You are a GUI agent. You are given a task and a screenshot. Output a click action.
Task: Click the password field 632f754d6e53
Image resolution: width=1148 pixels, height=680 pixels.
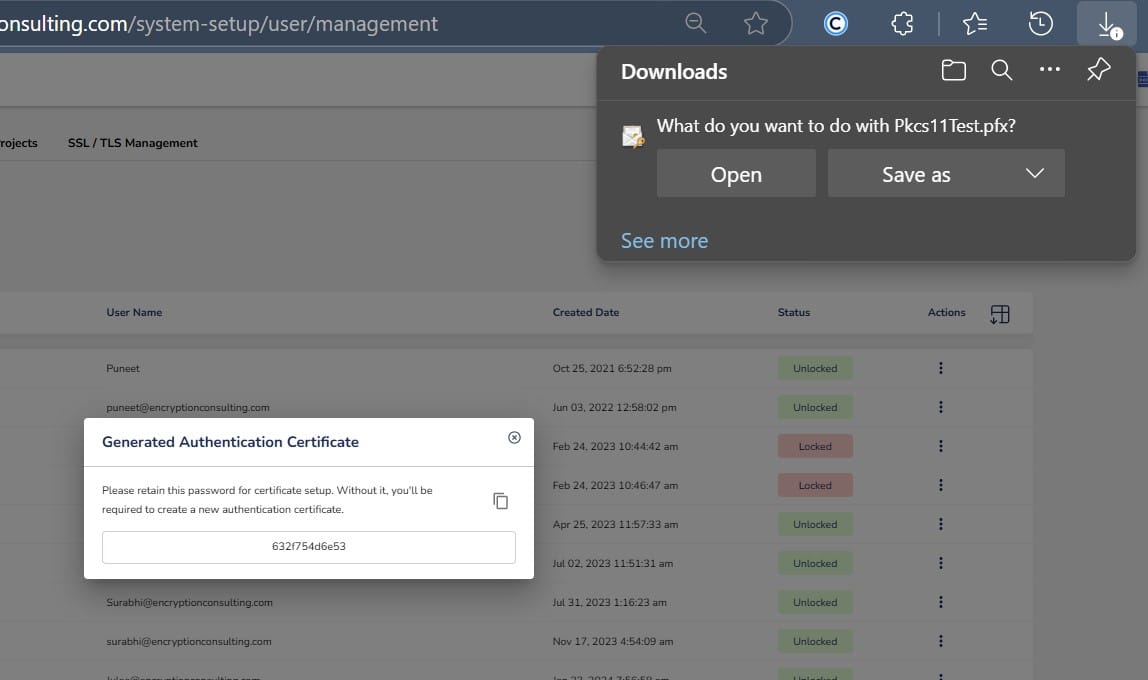click(309, 547)
